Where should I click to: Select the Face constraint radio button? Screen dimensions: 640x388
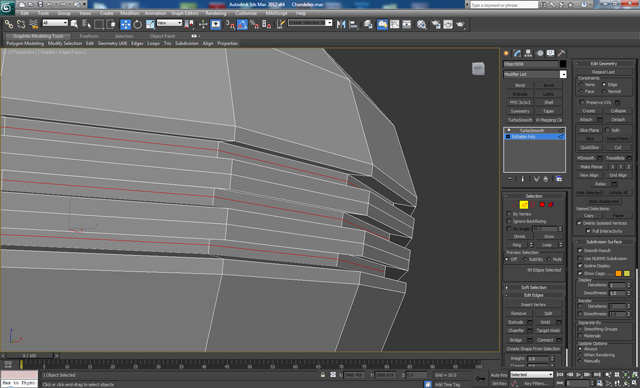pyautogui.click(x=581, y=91)
